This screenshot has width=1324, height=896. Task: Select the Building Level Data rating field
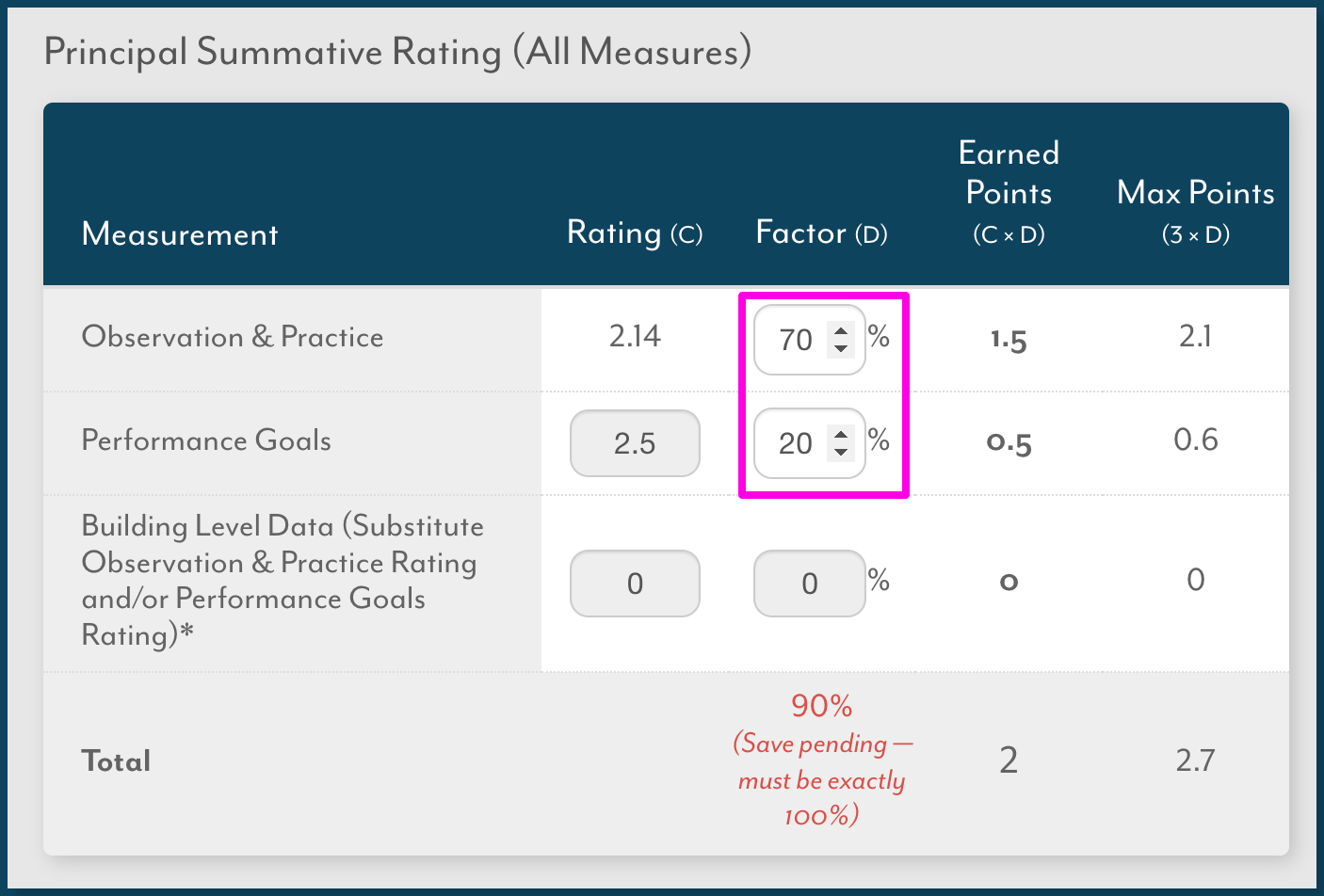pos(635,584)
